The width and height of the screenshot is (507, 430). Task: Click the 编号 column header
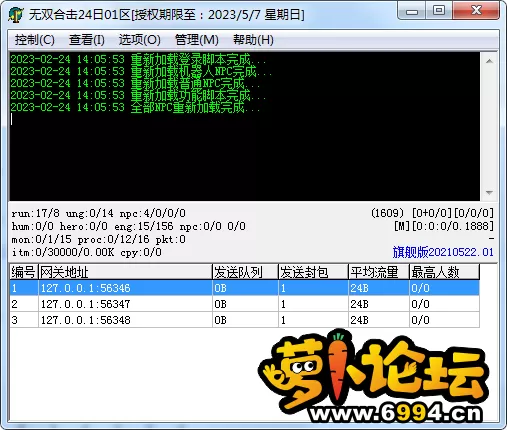tap(24, 272)
